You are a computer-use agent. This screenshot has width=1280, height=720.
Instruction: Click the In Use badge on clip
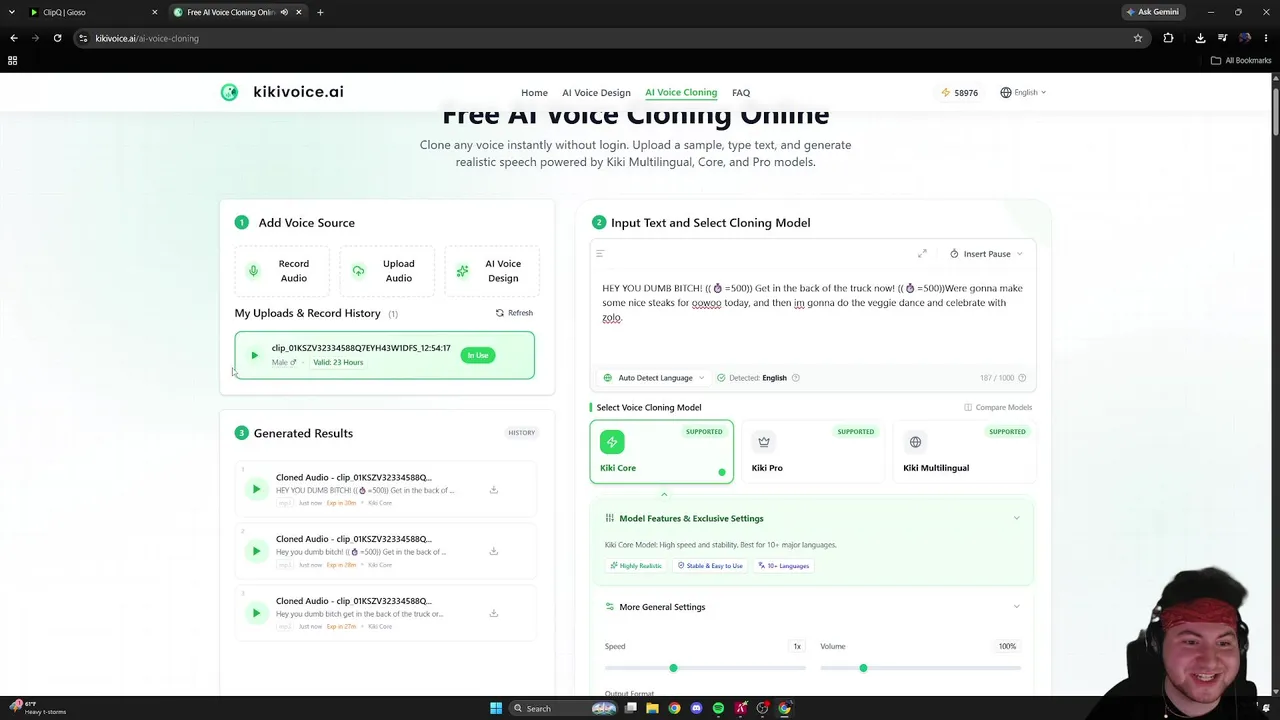pyautogui.click(x=478, y=355)
